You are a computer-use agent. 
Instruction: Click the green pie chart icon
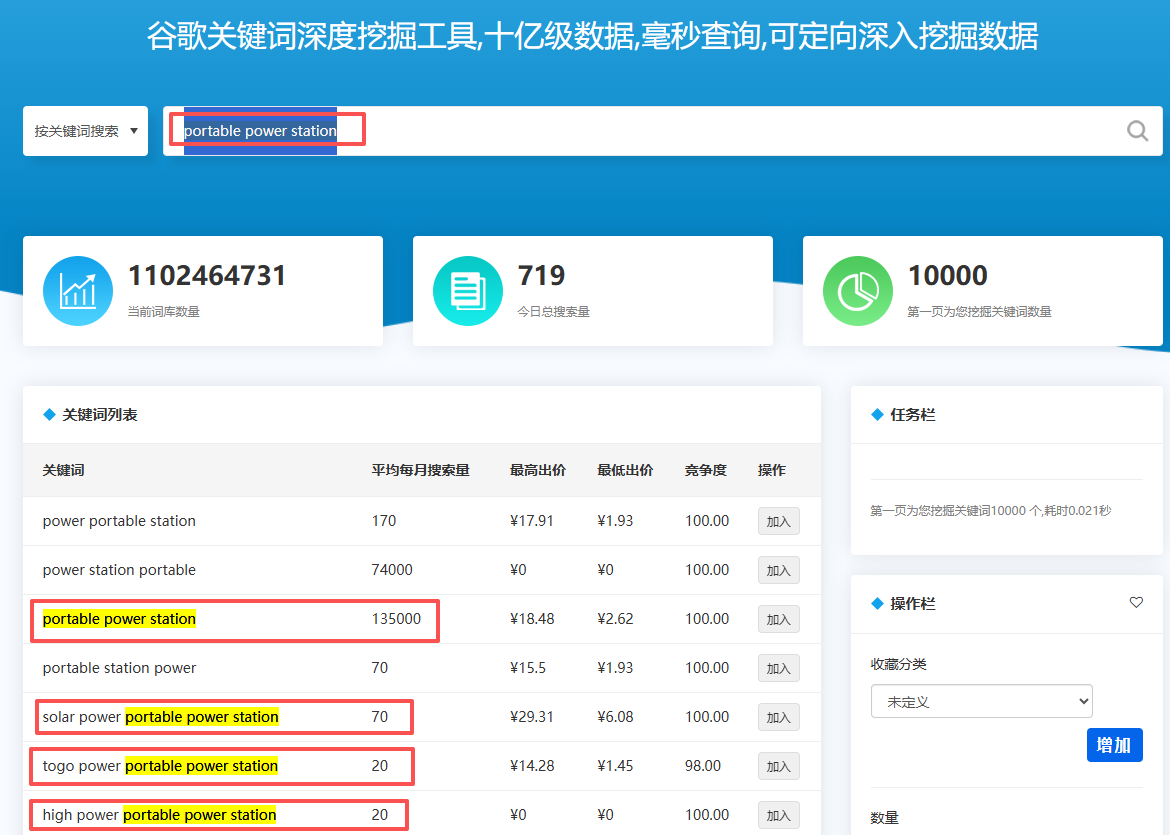(x=858, y=291)
